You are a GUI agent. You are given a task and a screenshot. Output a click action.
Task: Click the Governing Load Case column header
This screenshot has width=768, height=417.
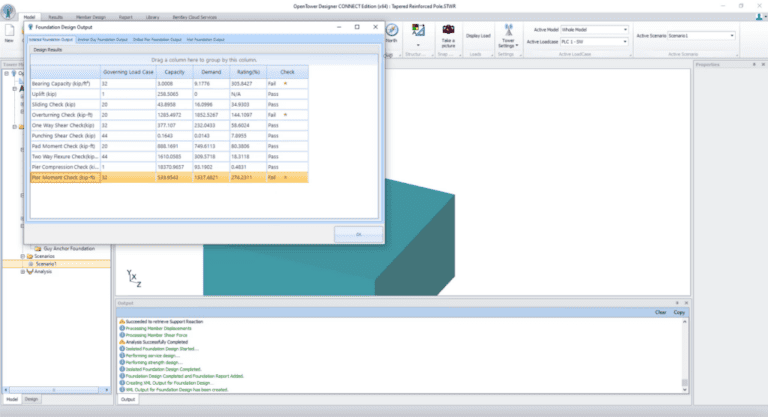pos(128,72)
